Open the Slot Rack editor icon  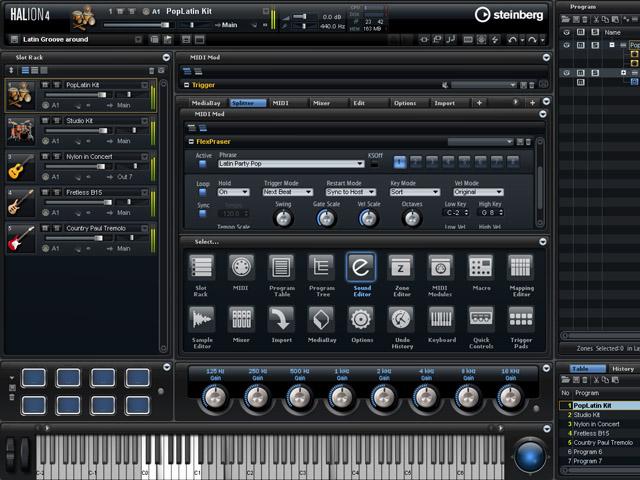201,267
